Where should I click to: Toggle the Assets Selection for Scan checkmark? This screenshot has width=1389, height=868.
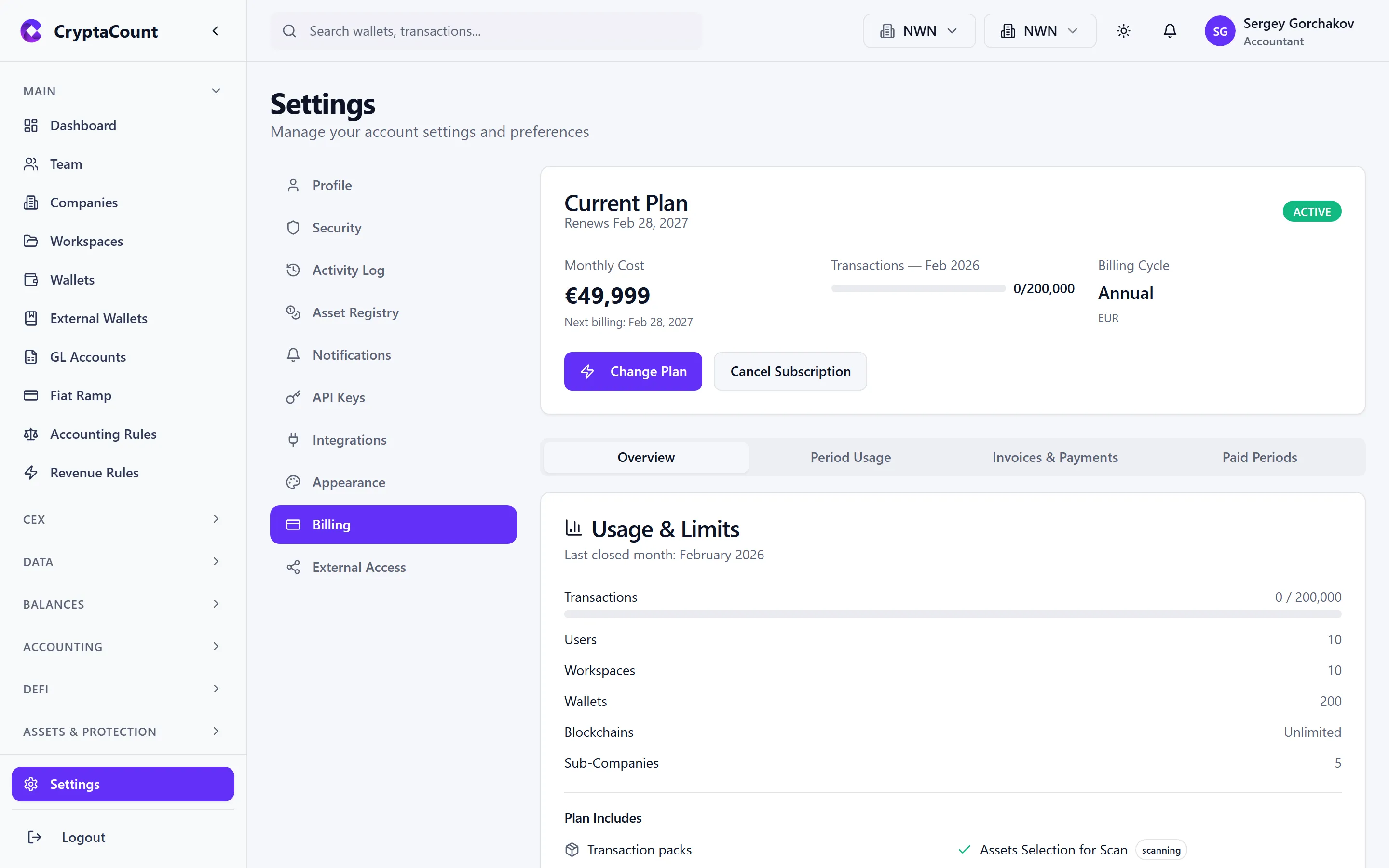[964, 850]
